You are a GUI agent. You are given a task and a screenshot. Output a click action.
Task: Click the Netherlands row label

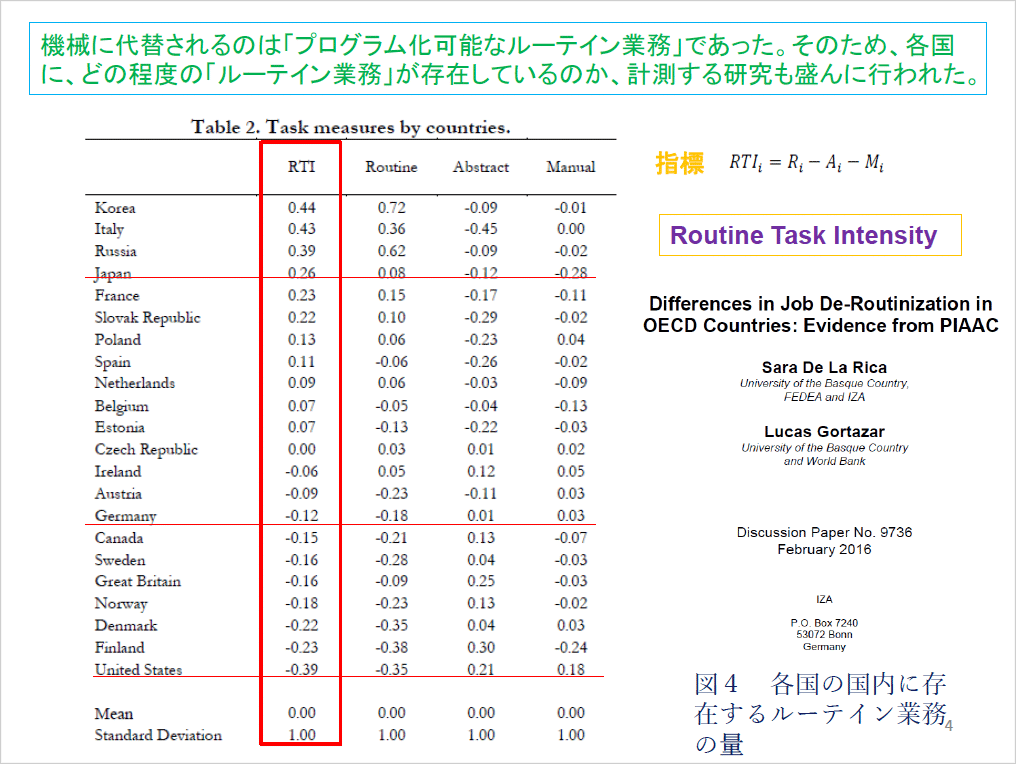pyautogui.click(x=134, y=383)
